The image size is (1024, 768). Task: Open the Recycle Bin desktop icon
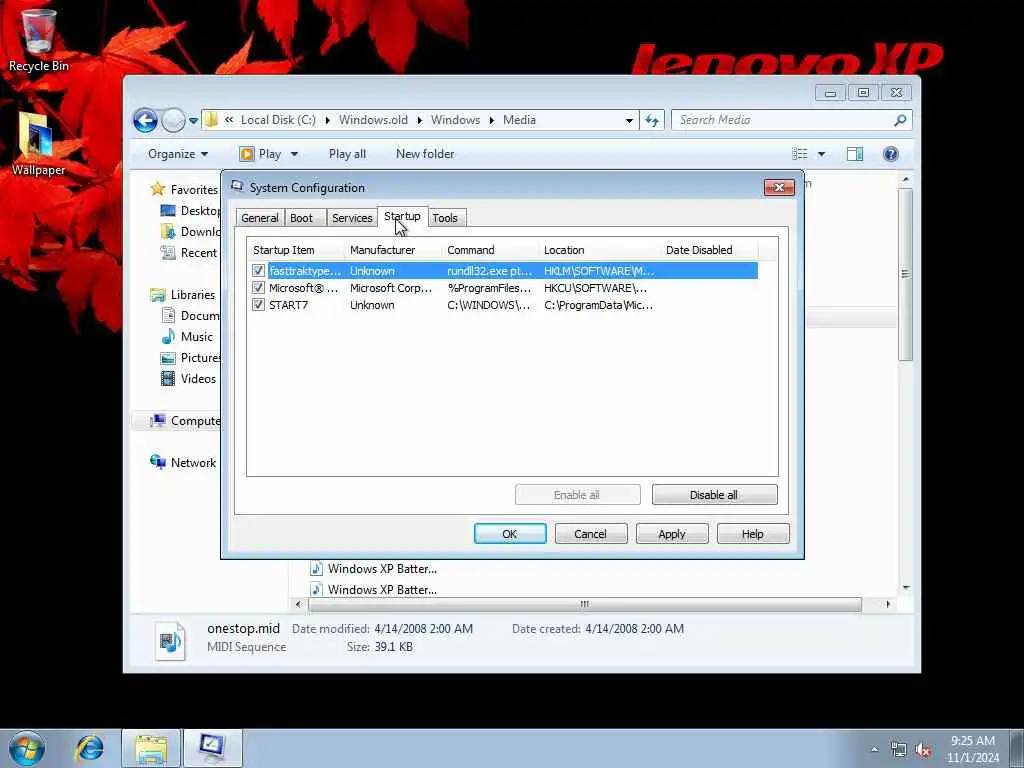click(39, 39)
